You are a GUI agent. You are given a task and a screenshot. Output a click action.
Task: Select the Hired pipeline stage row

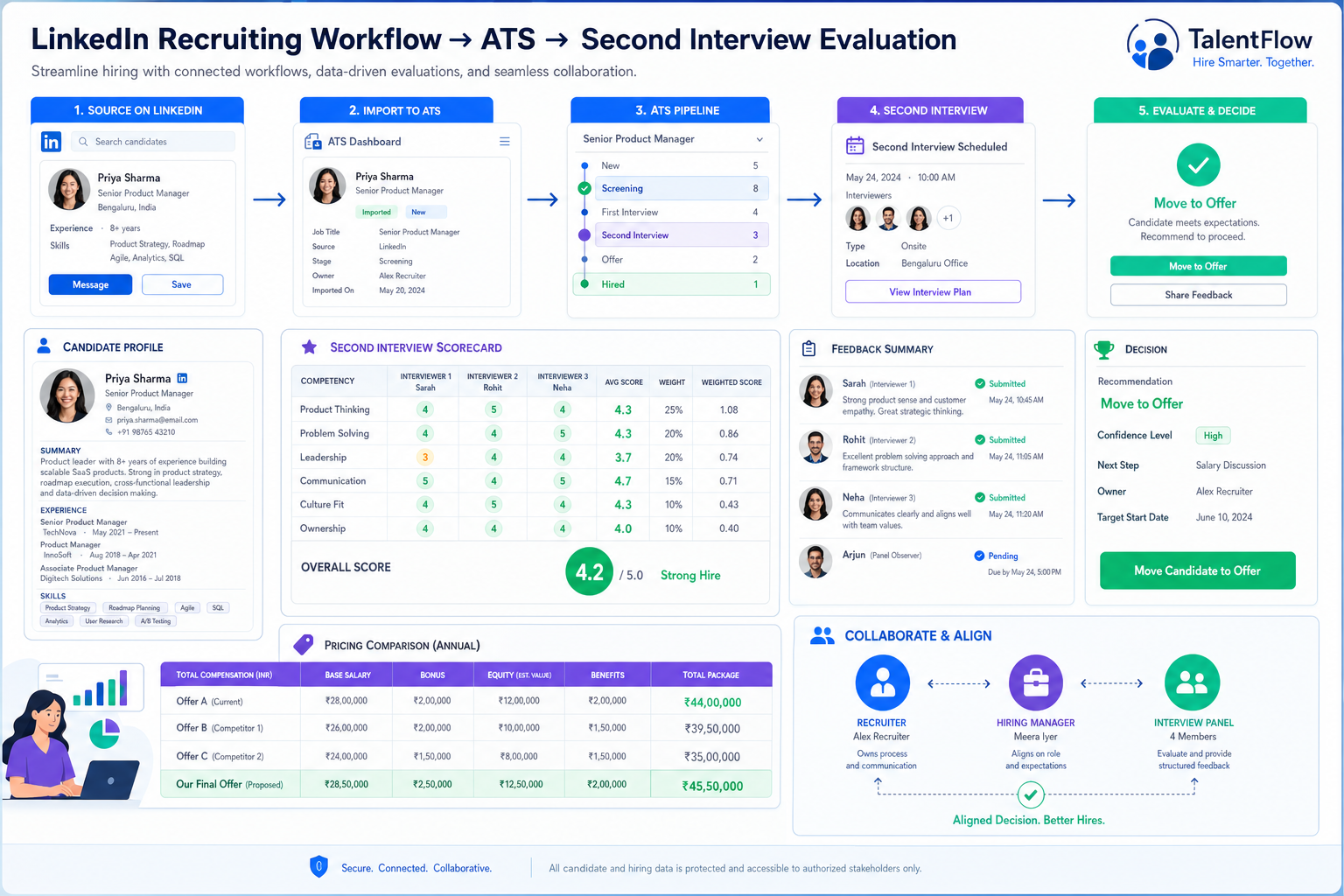tap(672, 284)
